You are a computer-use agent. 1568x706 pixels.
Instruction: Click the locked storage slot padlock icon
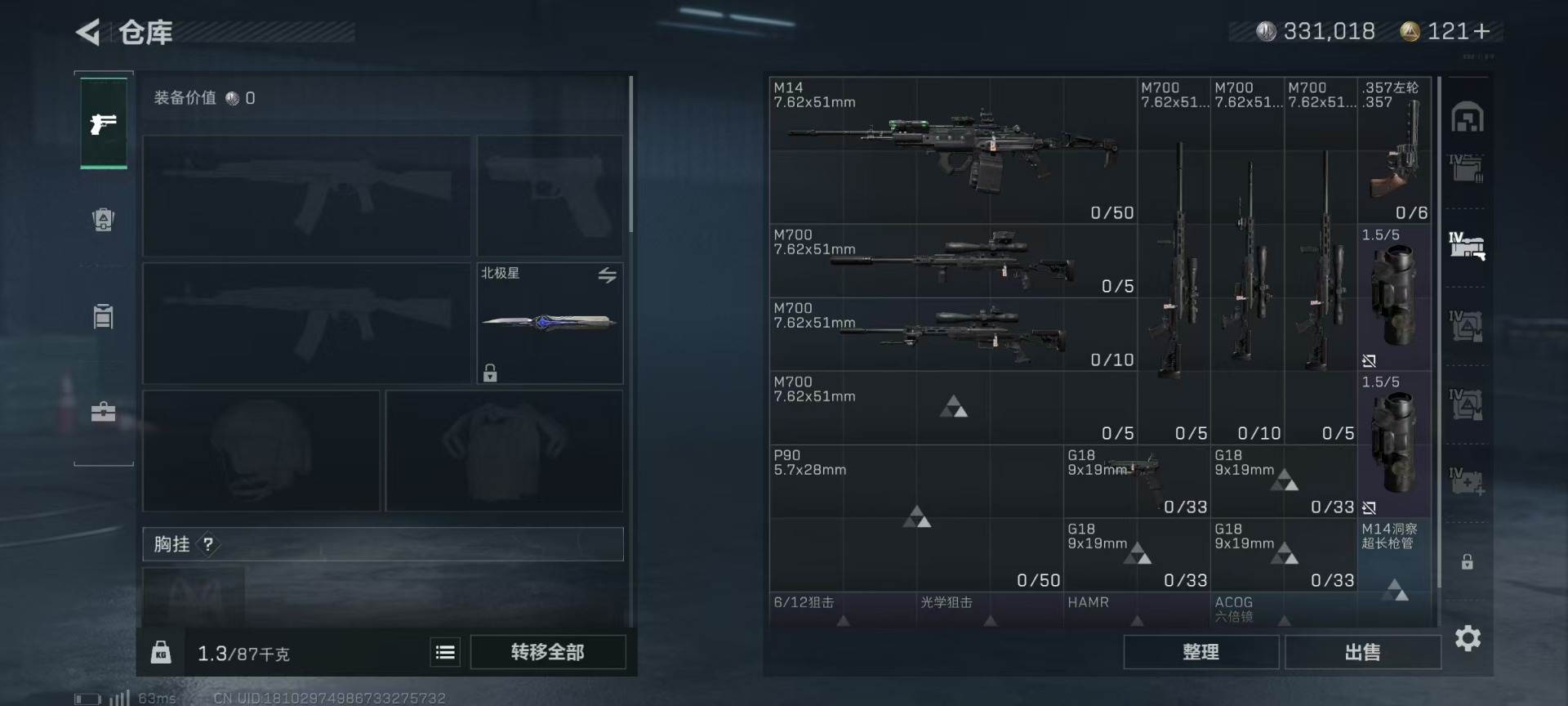point(1468,561)
